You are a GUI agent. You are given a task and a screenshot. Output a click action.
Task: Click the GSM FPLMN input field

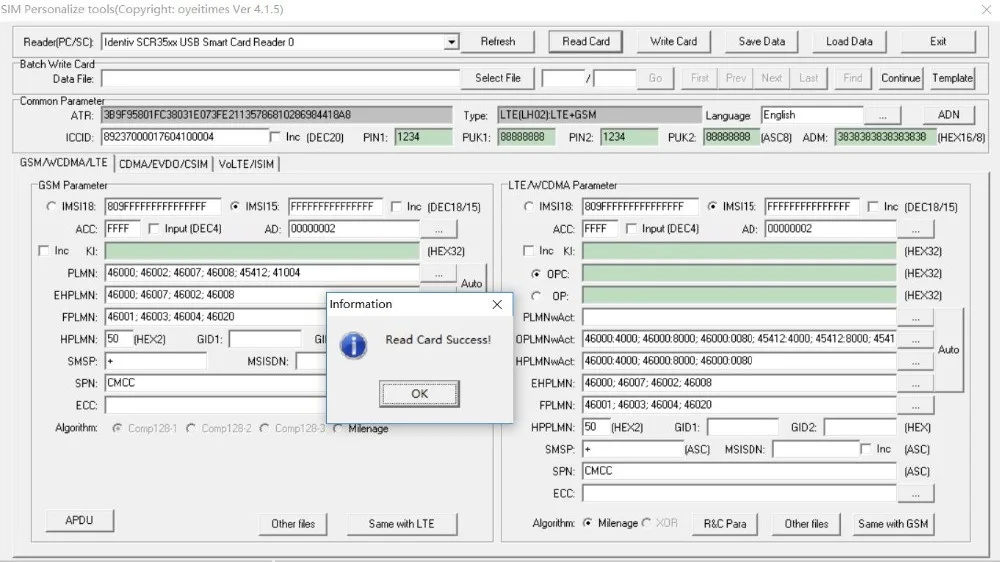pos(216,317)
